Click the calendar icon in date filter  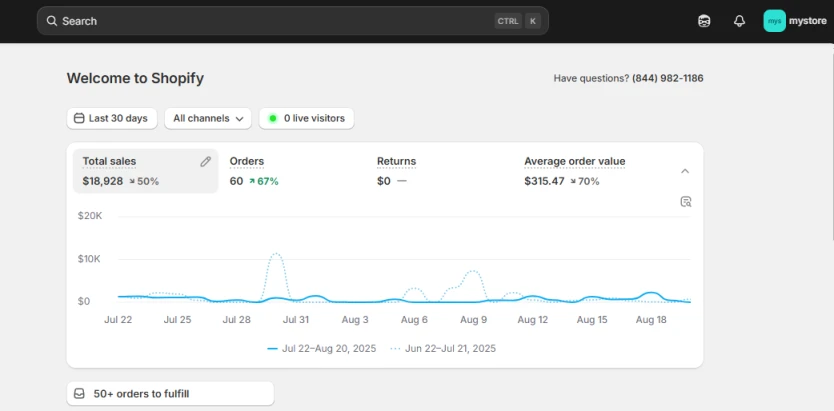pyautogui.click(x=79, y=118)
